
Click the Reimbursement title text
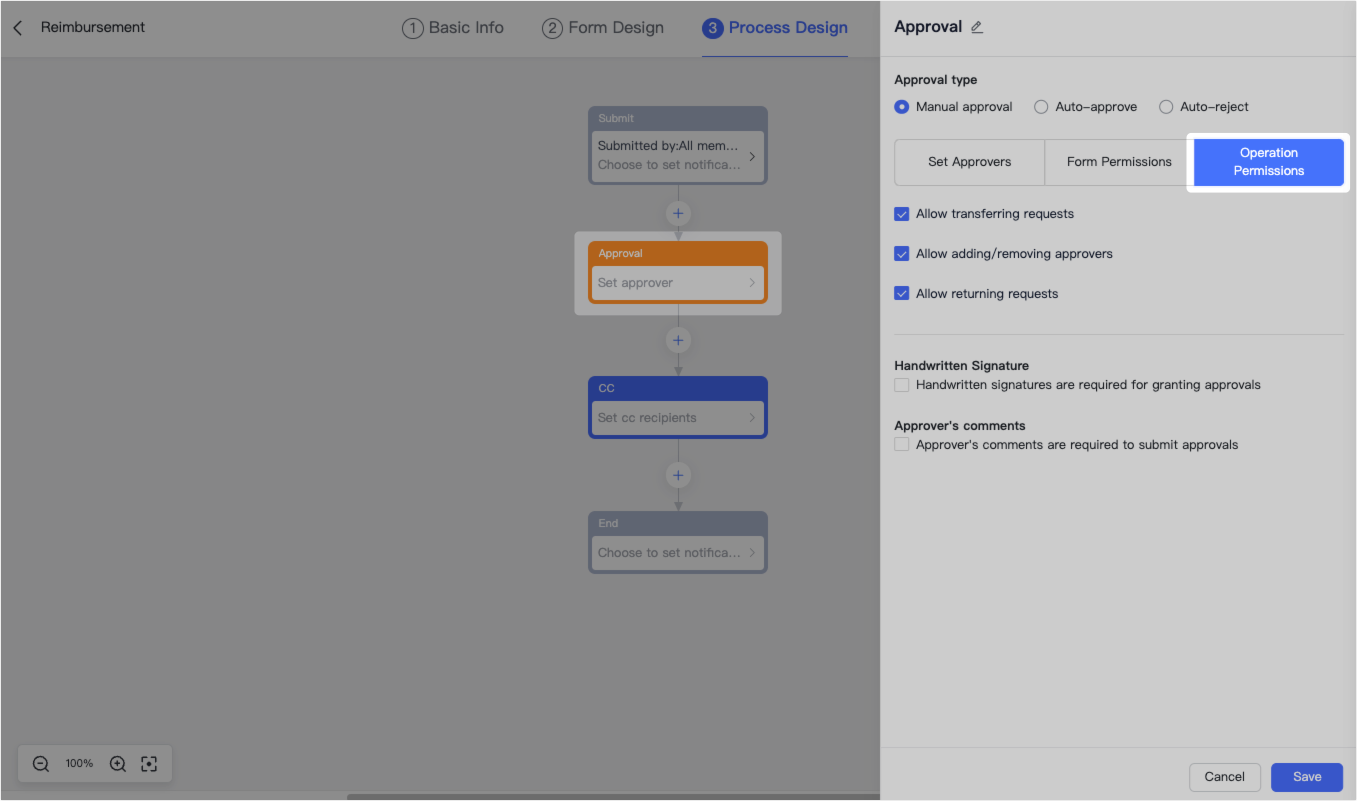pos(93,28)
